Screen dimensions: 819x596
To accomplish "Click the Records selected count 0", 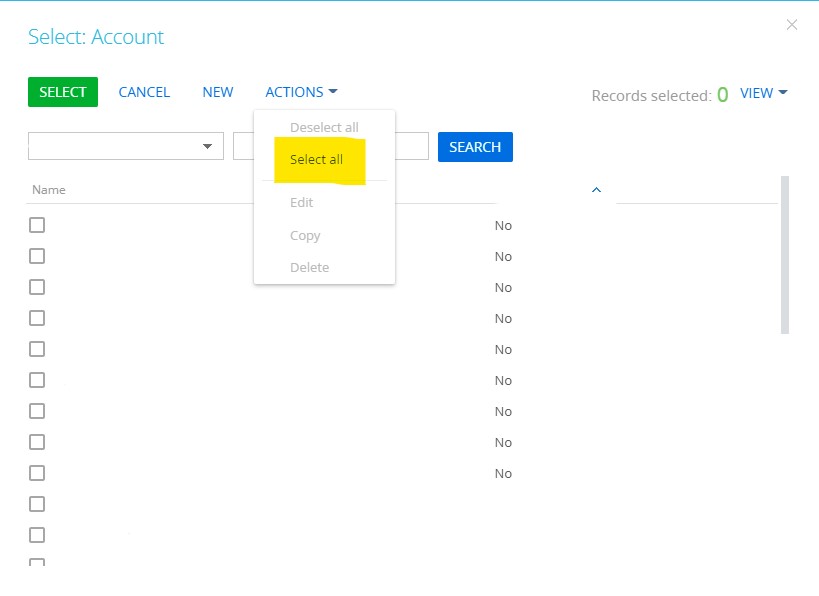I will pyautogui.click(x=722, y=95).
